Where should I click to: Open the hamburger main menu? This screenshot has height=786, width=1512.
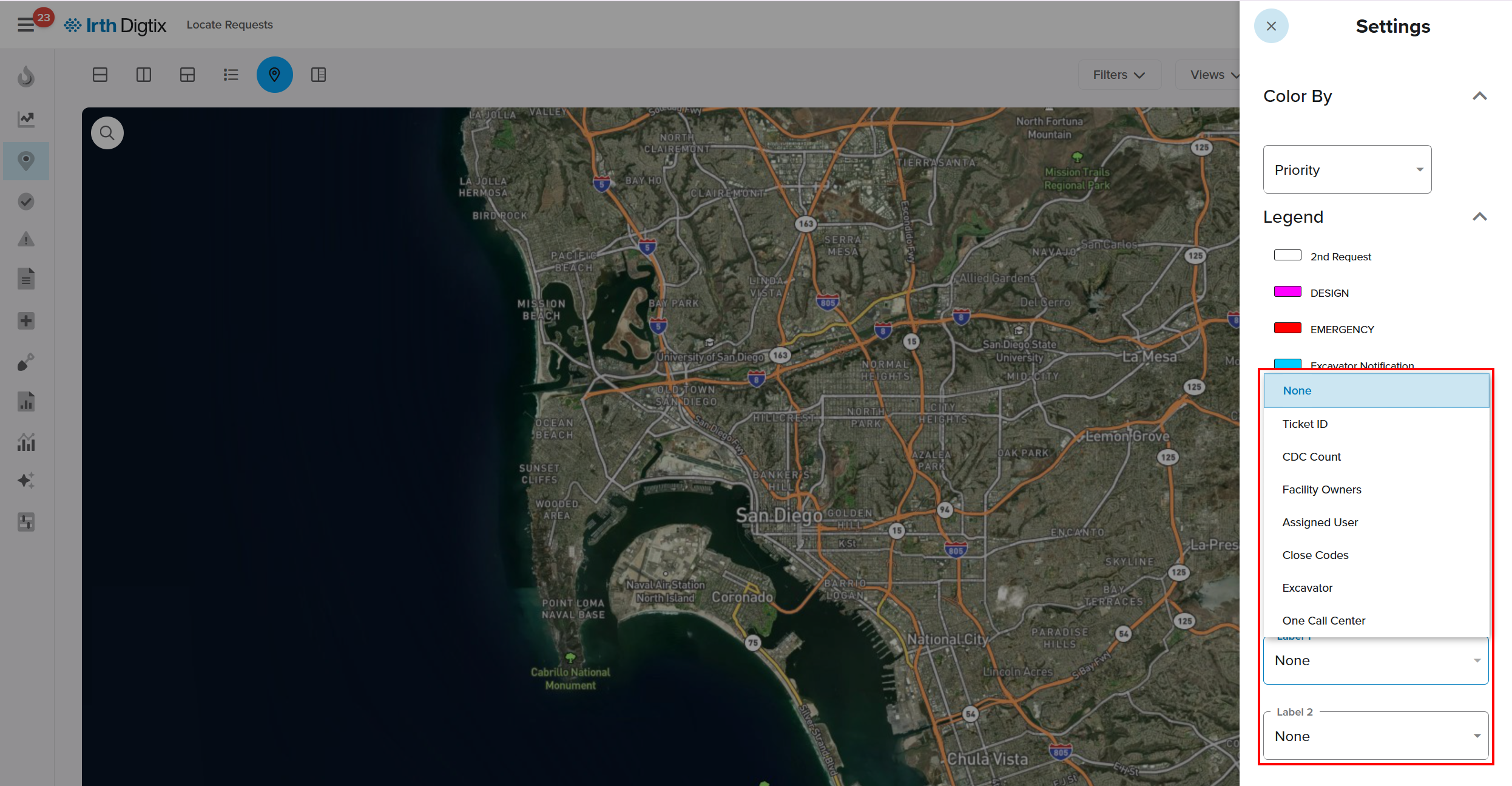25,25
